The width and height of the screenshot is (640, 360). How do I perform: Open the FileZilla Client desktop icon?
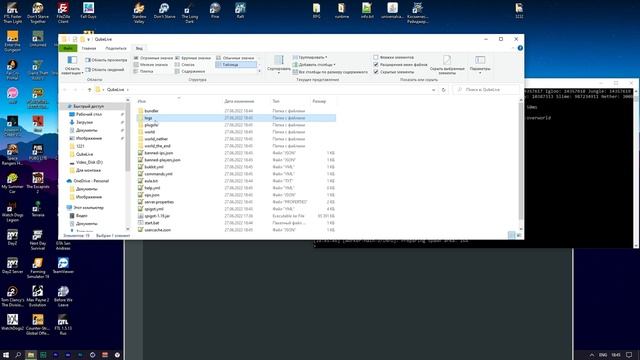63,12
